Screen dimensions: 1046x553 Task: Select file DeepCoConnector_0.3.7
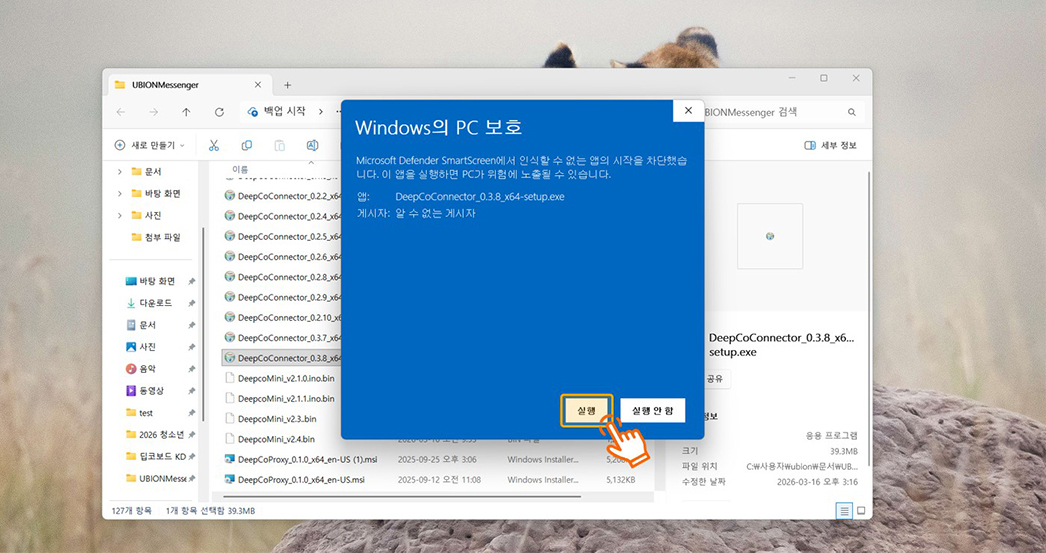[x=282, y=338]
